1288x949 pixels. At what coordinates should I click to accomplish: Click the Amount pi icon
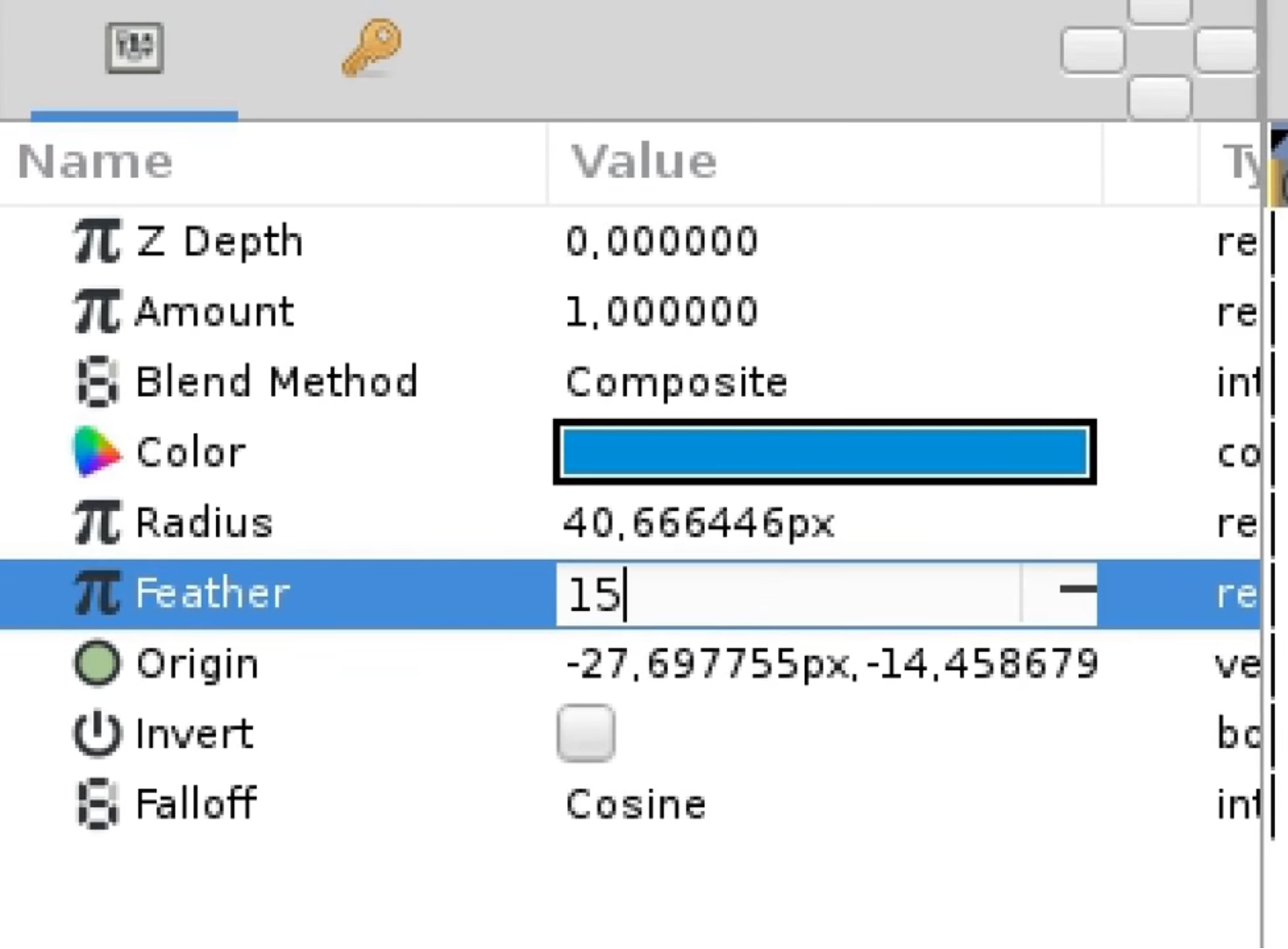pos(97,312)
